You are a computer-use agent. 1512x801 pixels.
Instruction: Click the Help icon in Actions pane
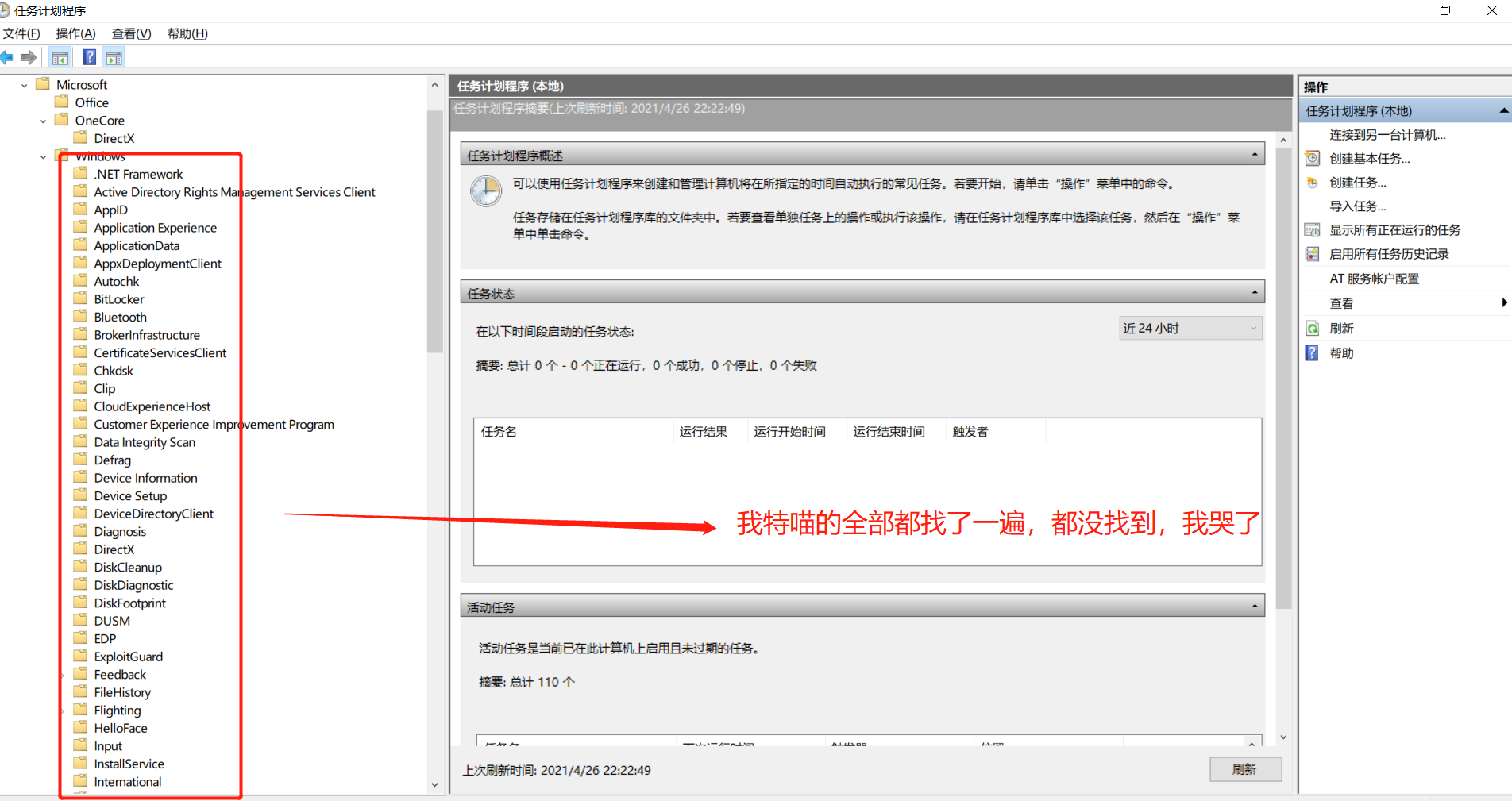click(x=1313, y=353)
